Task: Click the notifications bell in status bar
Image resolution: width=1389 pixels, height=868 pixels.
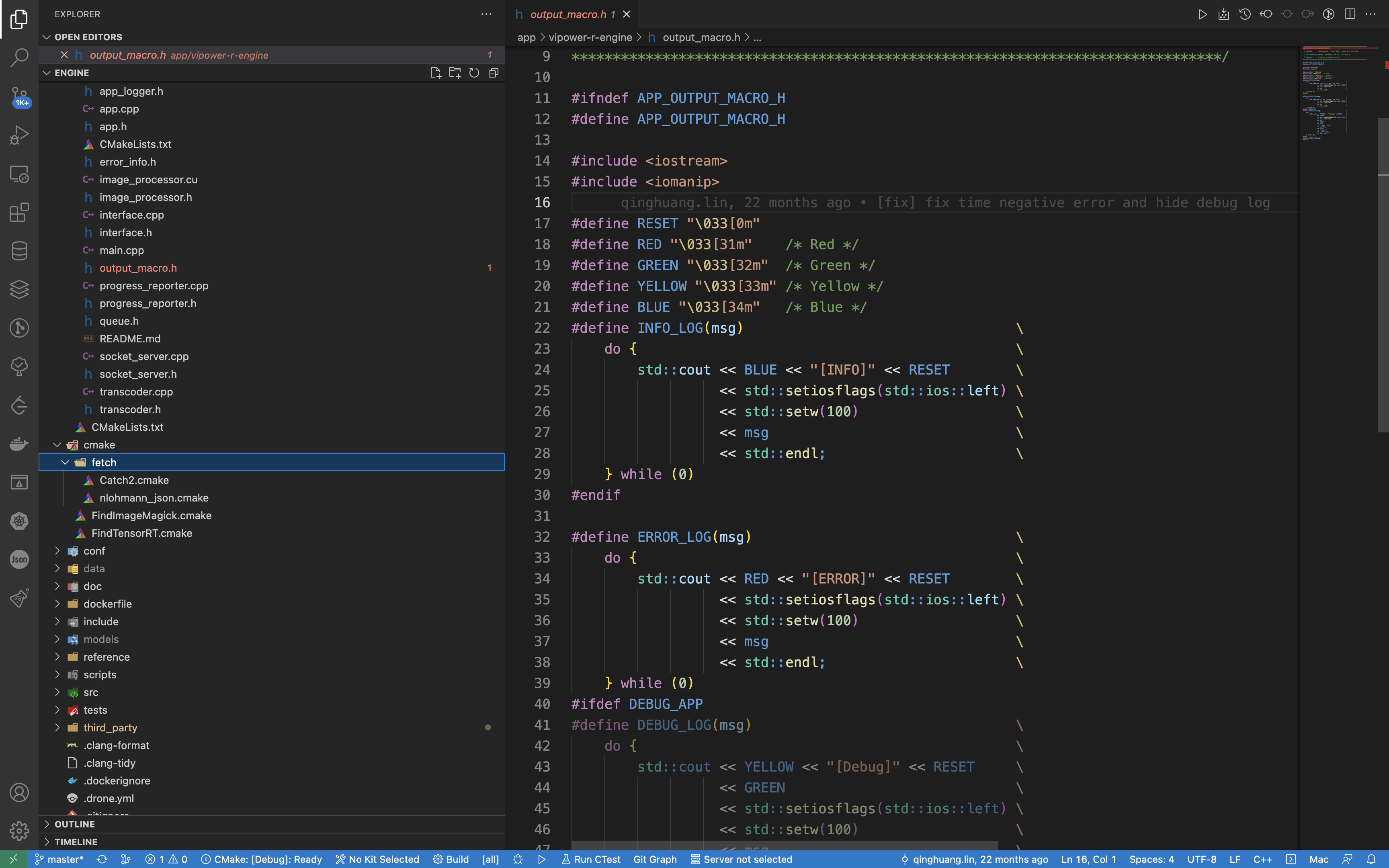Action: point(1371,860)
